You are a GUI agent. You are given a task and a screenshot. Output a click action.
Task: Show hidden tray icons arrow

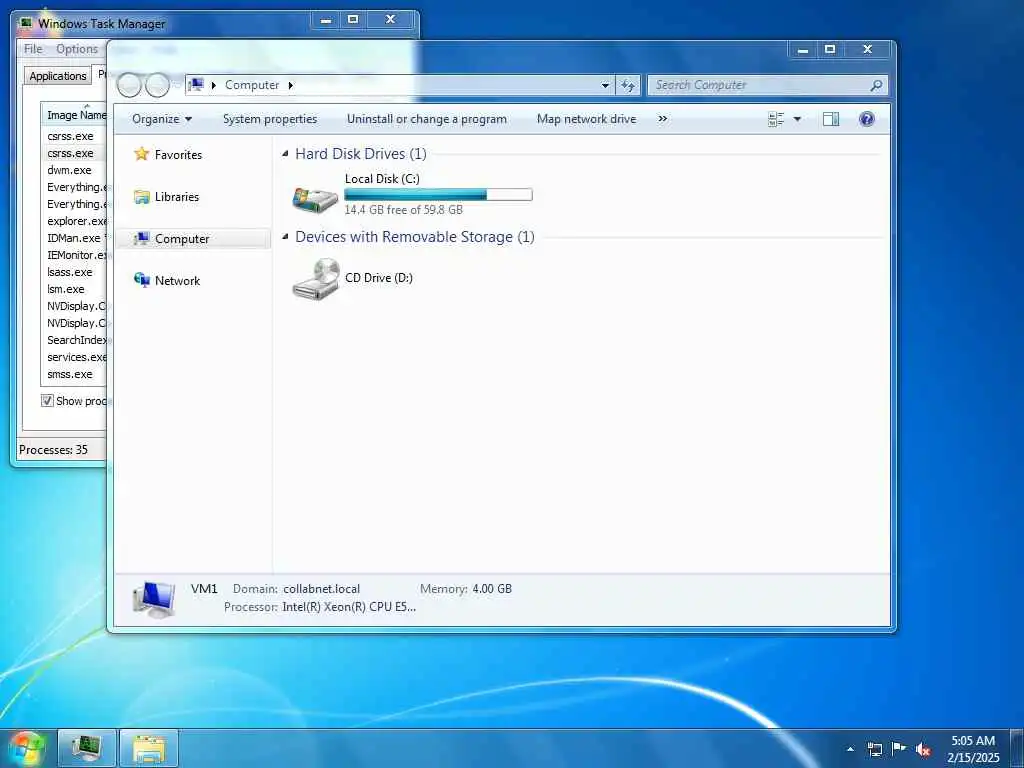click(850, 749)
